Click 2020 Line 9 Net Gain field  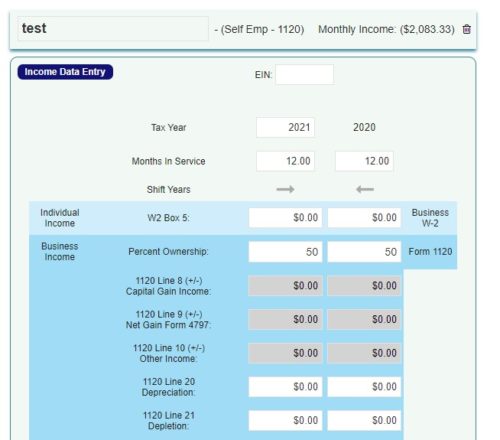[364, 319]
